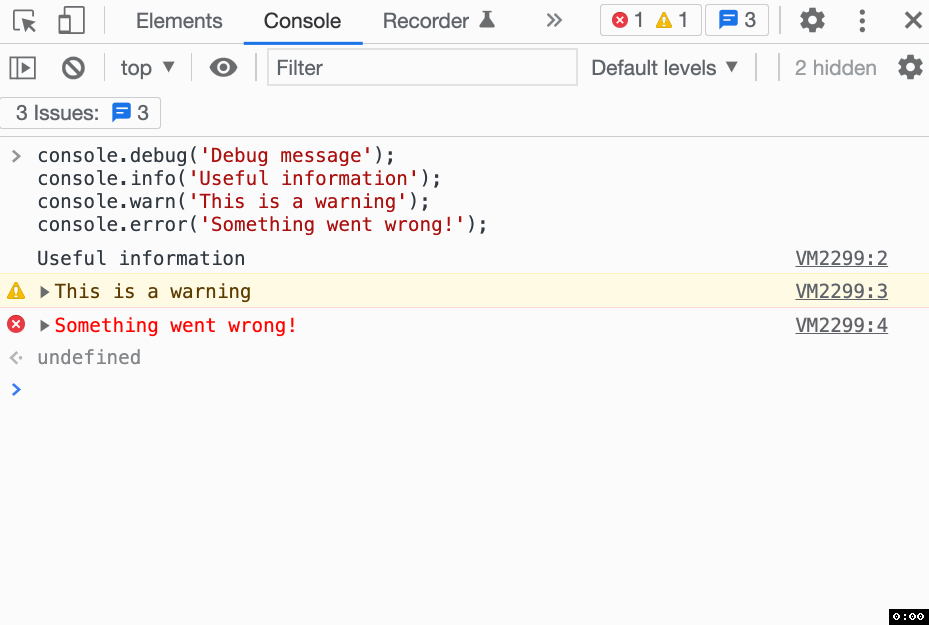The image size is (929, 625).
Task: Click the console input prompt line
Action: 464,389
